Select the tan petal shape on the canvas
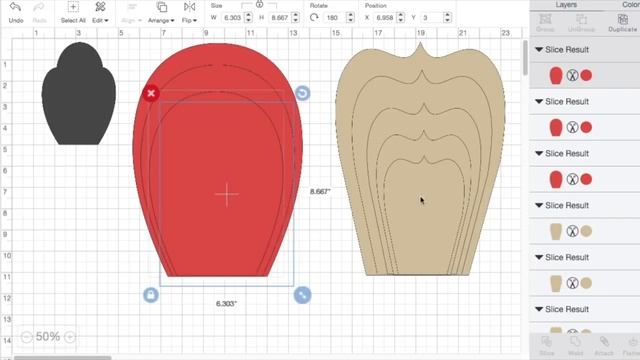The image size is (640, 360). point(420,159)
